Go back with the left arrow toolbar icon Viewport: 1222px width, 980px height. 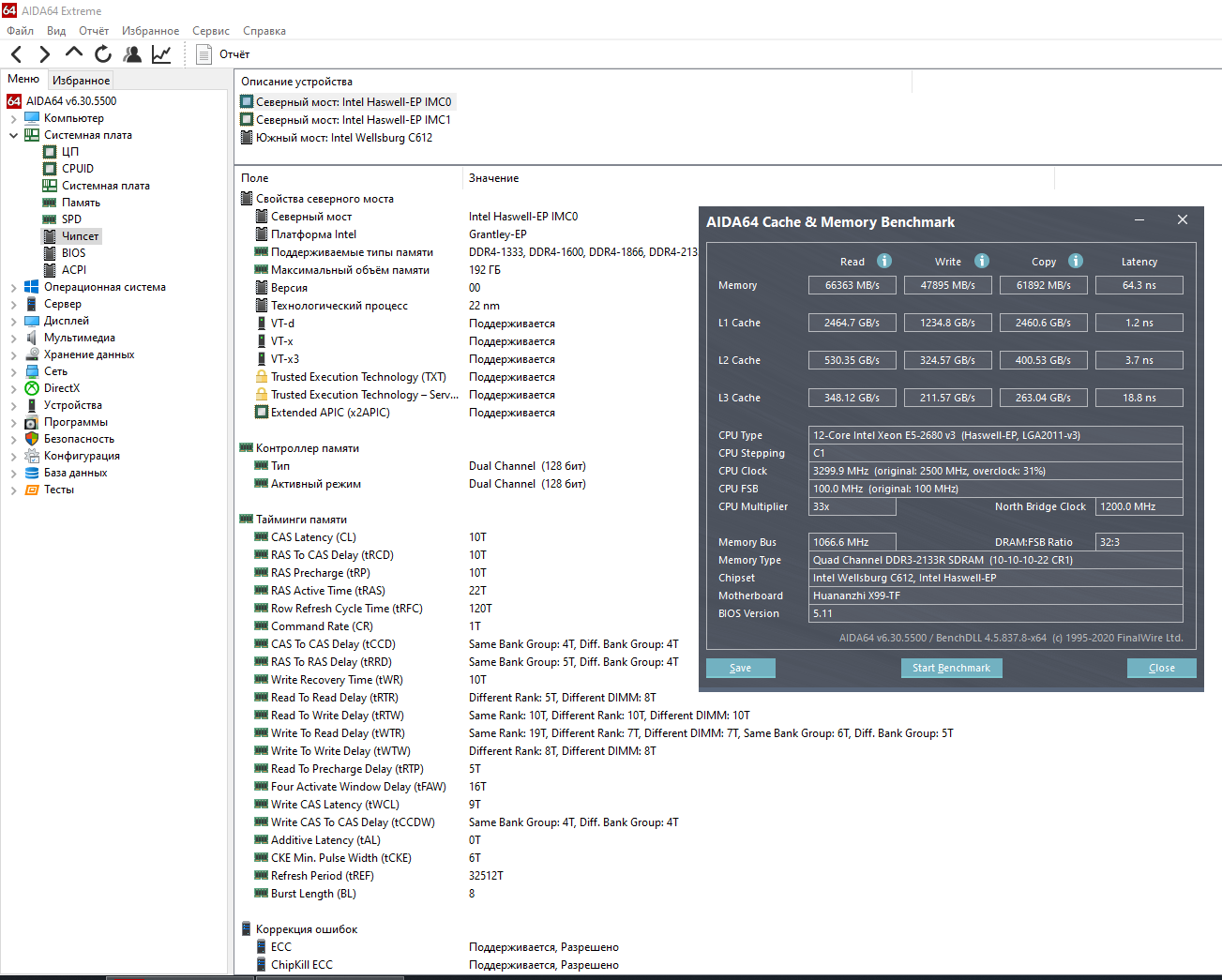[17, 54]
